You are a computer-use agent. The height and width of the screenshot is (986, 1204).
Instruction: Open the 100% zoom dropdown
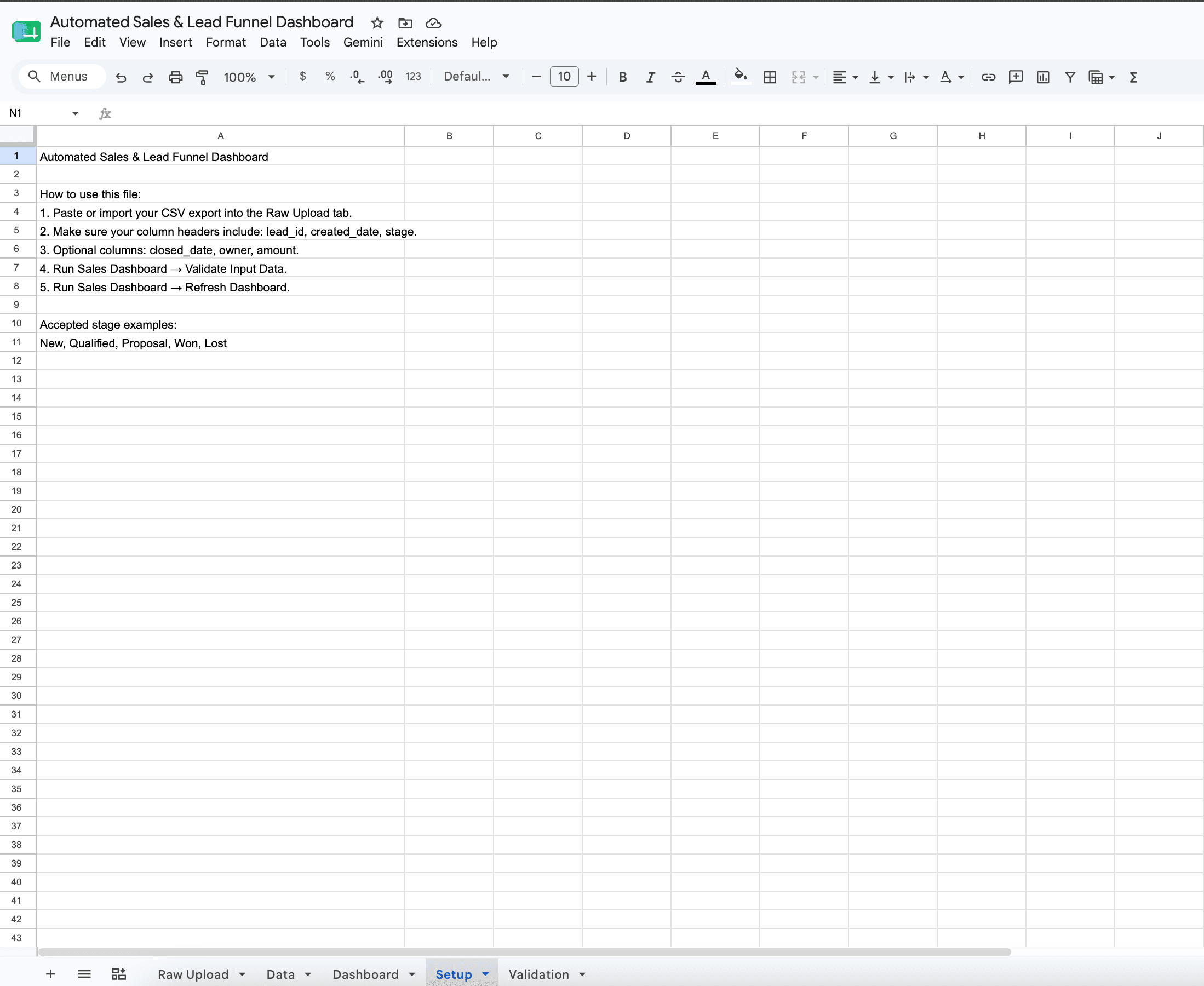(x=249, y=77)
